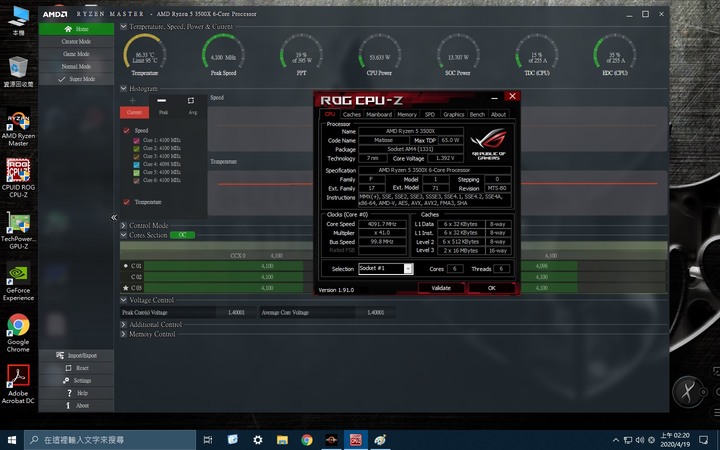The image size is (720, 450).
Task: Toggle the green OC switch in Cores Section
Action: coord(182,235)
